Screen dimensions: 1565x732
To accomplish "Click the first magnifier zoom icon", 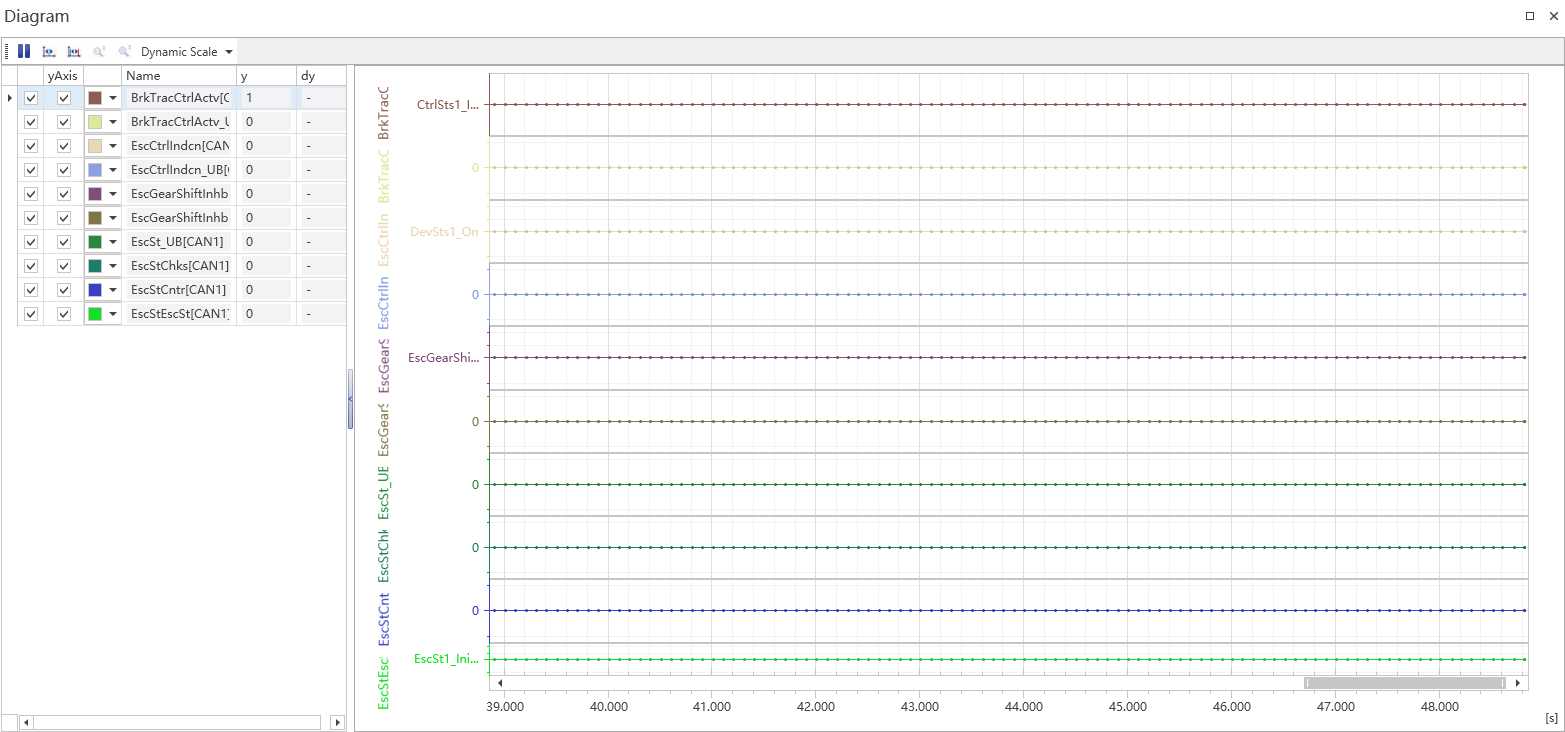I will [99, 51].
